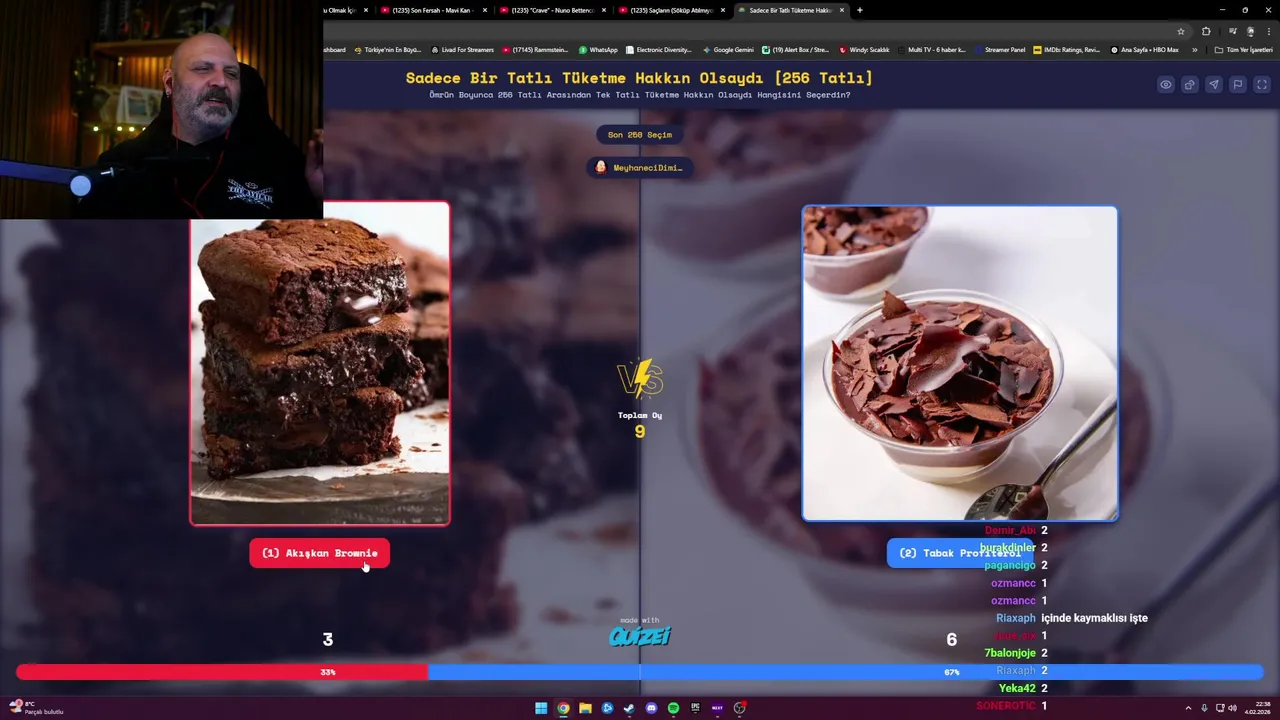Open the (19) Alert Box / Stre... bookmark
Screen dimensions: 1280x720
coord(796,50)
